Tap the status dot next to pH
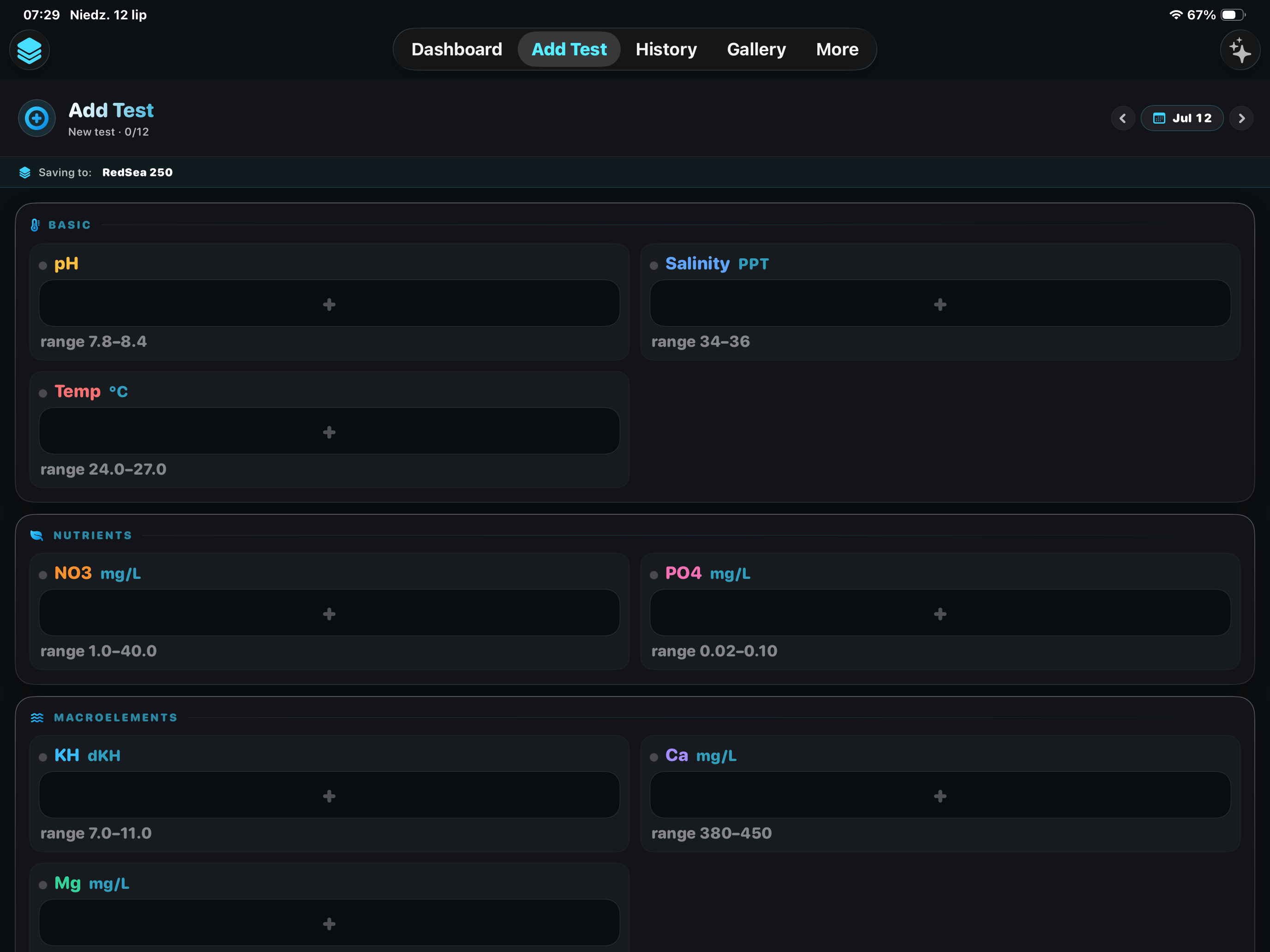This screenshot has width=1270, height=952. [x=43, y=266]
